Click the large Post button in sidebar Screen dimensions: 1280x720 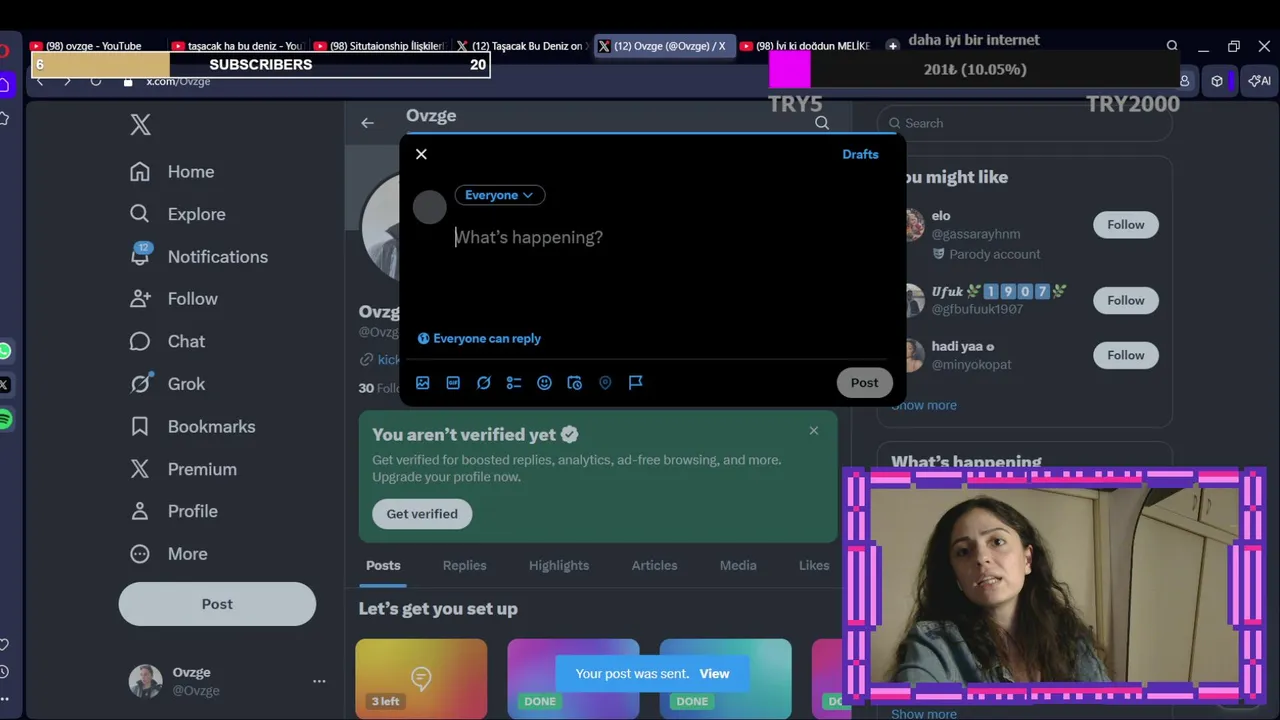point(217,604)
